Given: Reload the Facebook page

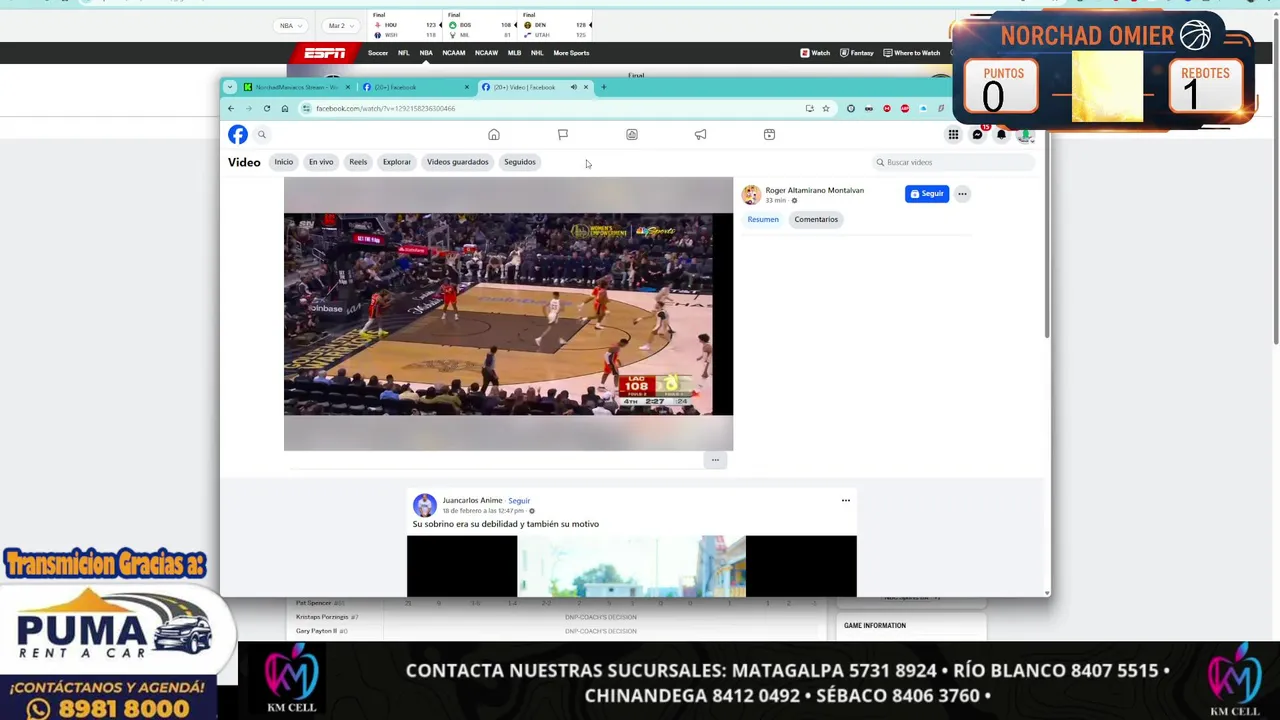Looking at the screenshot, I should tap(267, 108).
